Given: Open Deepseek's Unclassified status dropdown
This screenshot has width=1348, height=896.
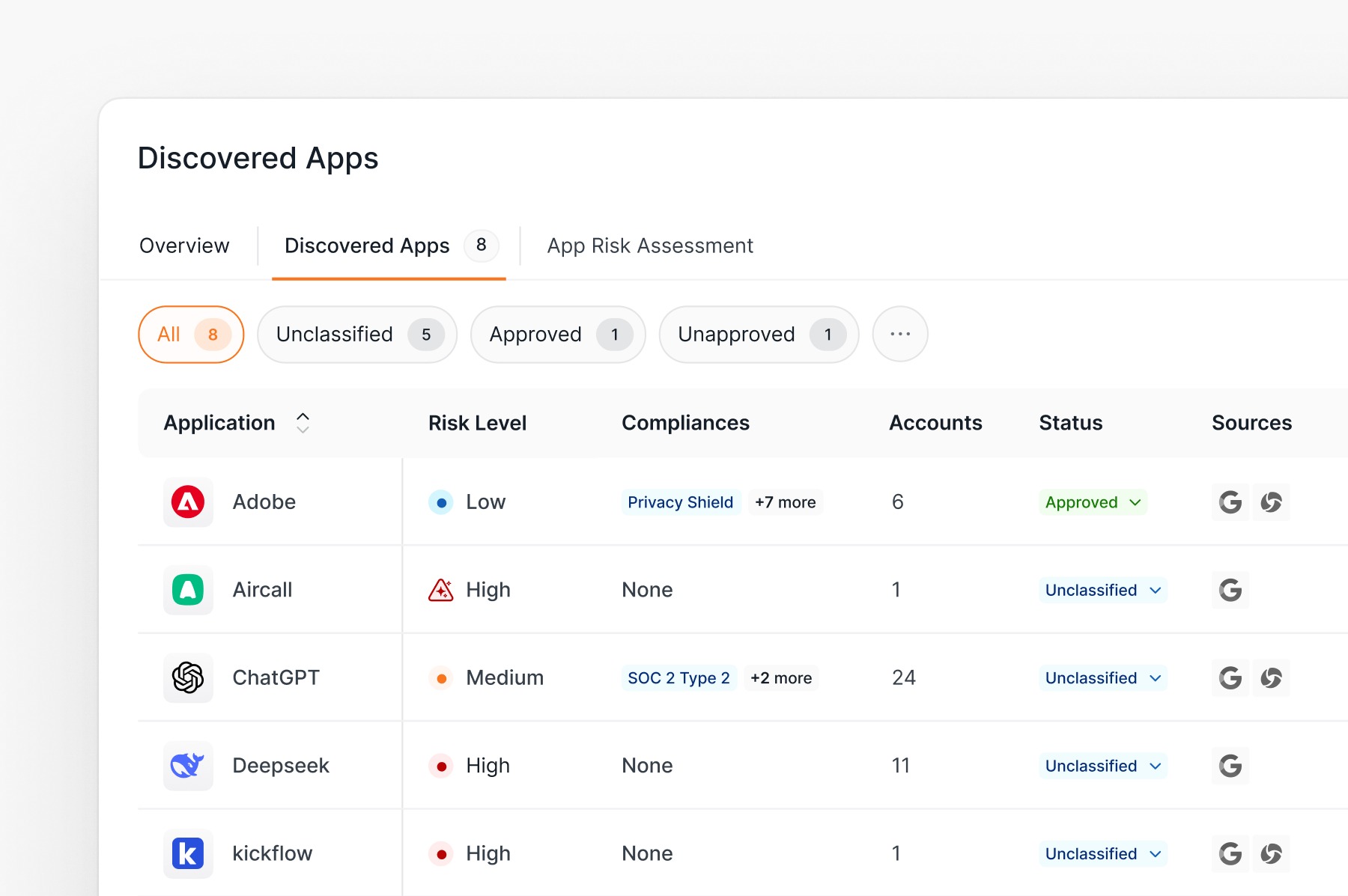Looking at the screenshot, I should point(1102,766).
